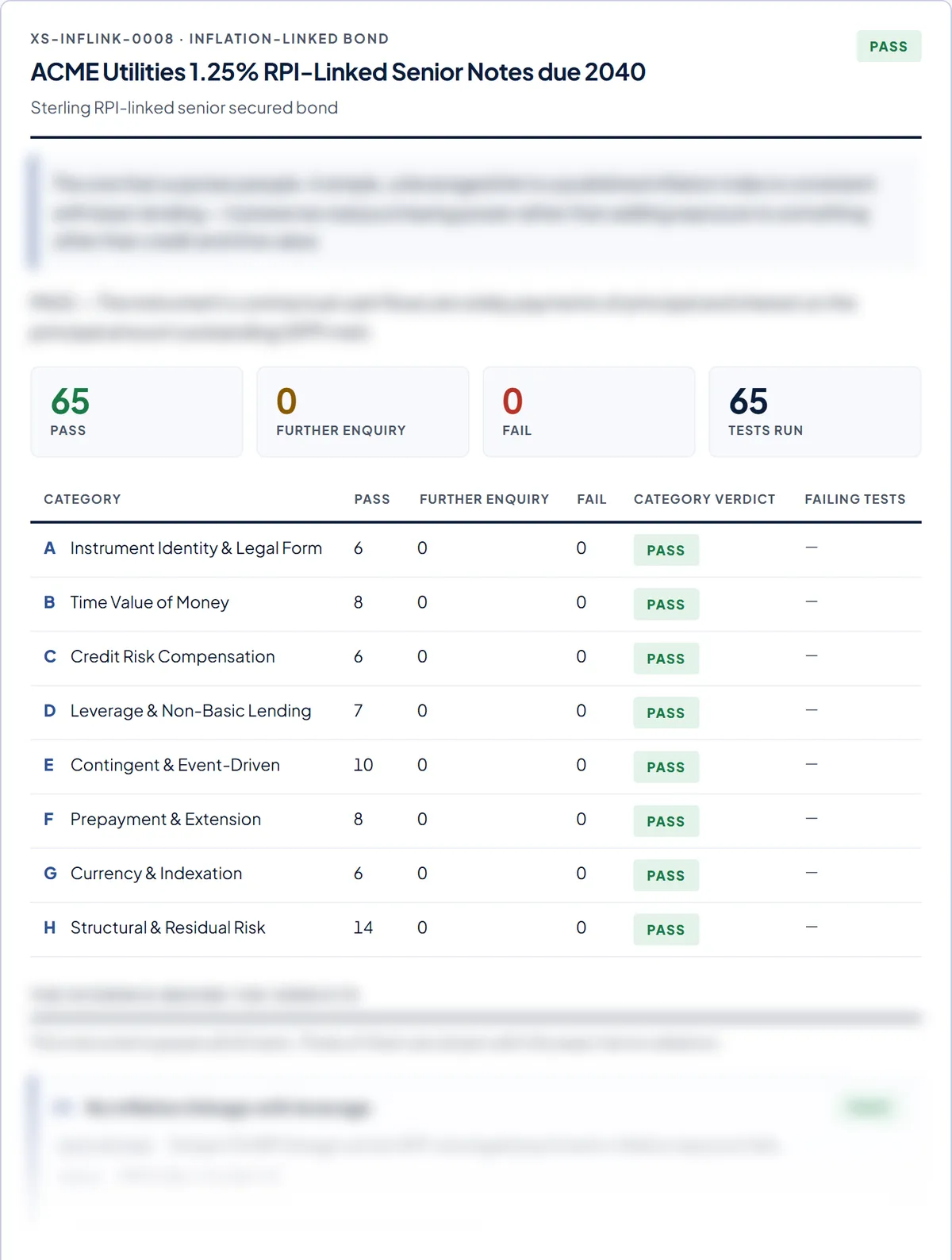Open category A Instrument Identity & Legal Form

tap(476, 549)
